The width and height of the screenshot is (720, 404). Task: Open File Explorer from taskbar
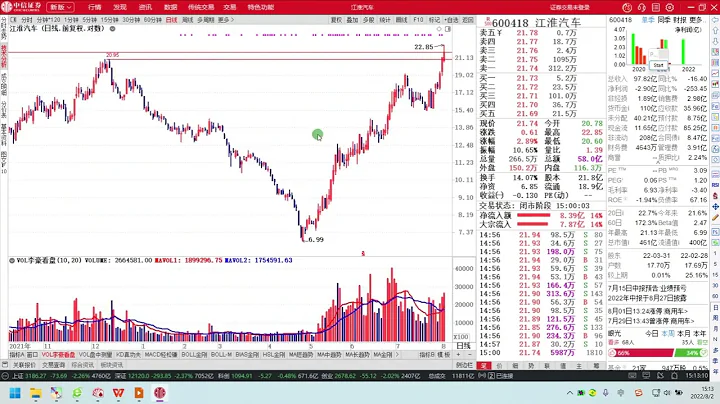click(35, 393)
